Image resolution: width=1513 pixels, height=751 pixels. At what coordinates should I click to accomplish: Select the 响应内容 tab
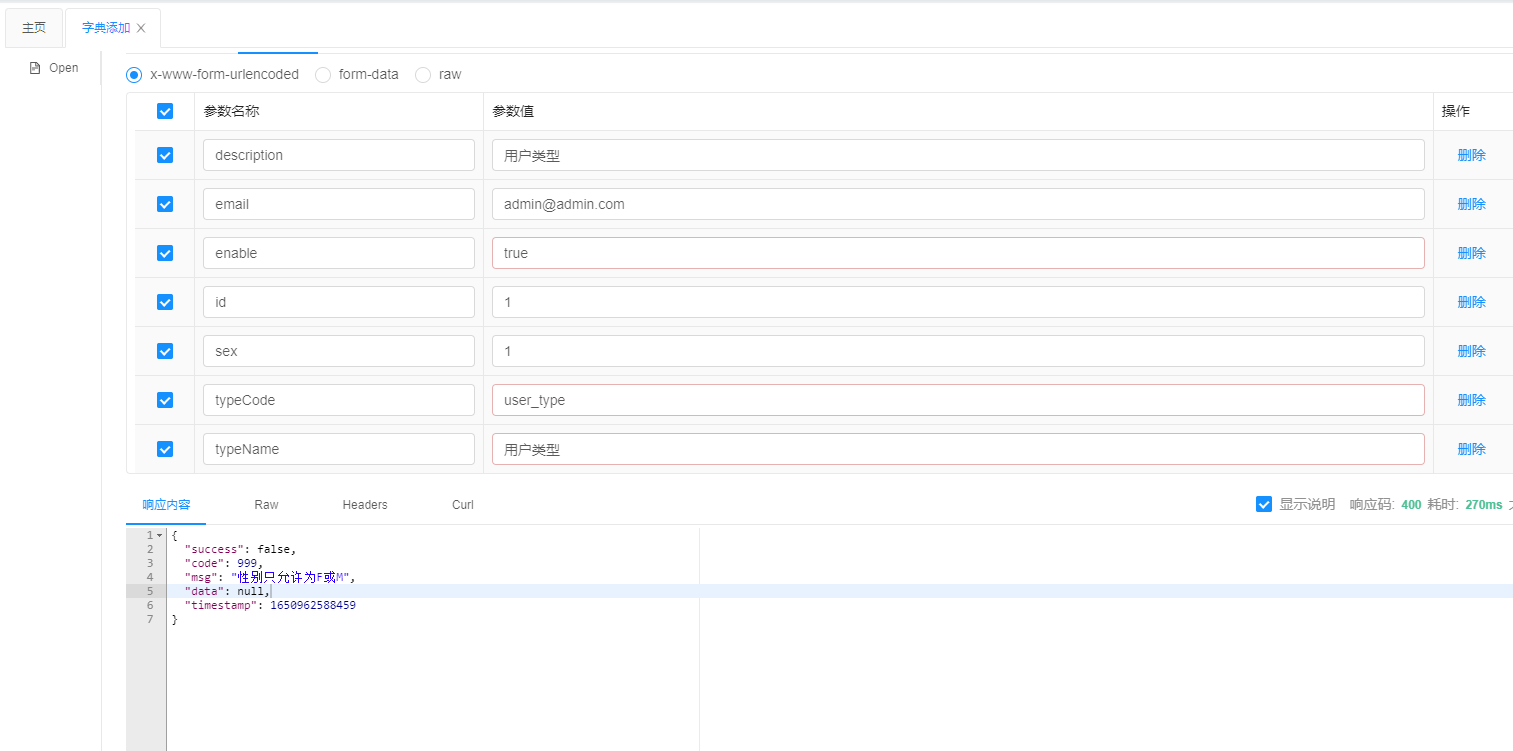[x=166, y=505]
